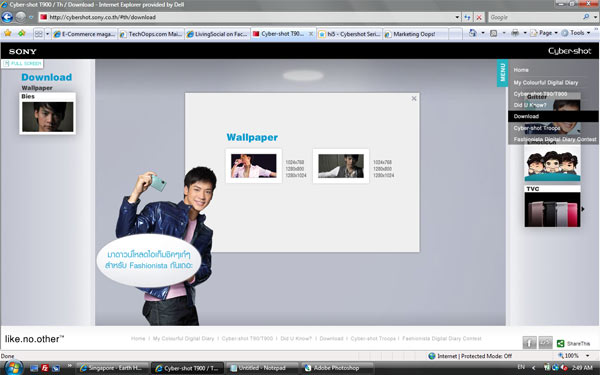
Task: Open the Tools menu dropdown
Action: (576, 33)
